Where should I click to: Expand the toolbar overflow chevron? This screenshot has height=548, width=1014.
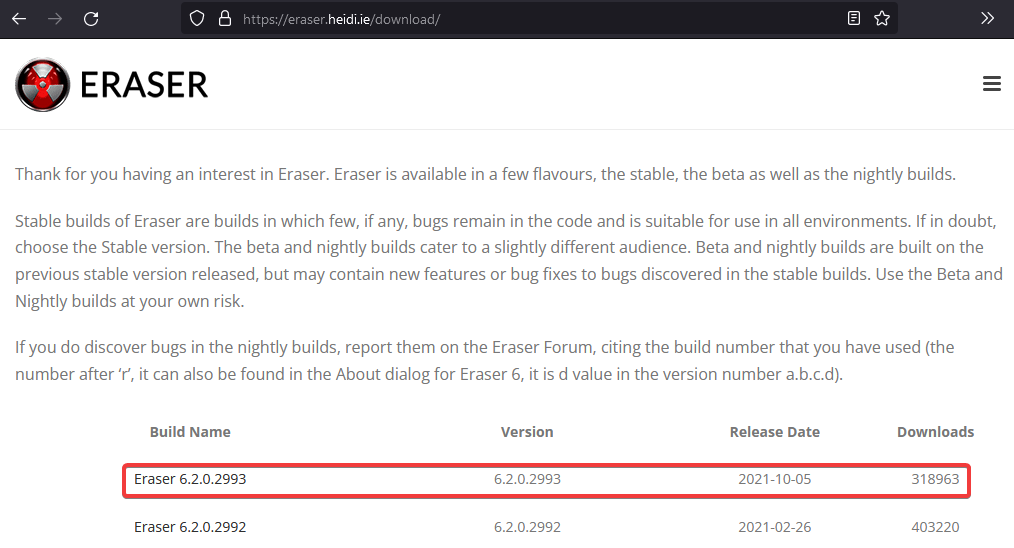pyautogui.click(x=987, y=18)
